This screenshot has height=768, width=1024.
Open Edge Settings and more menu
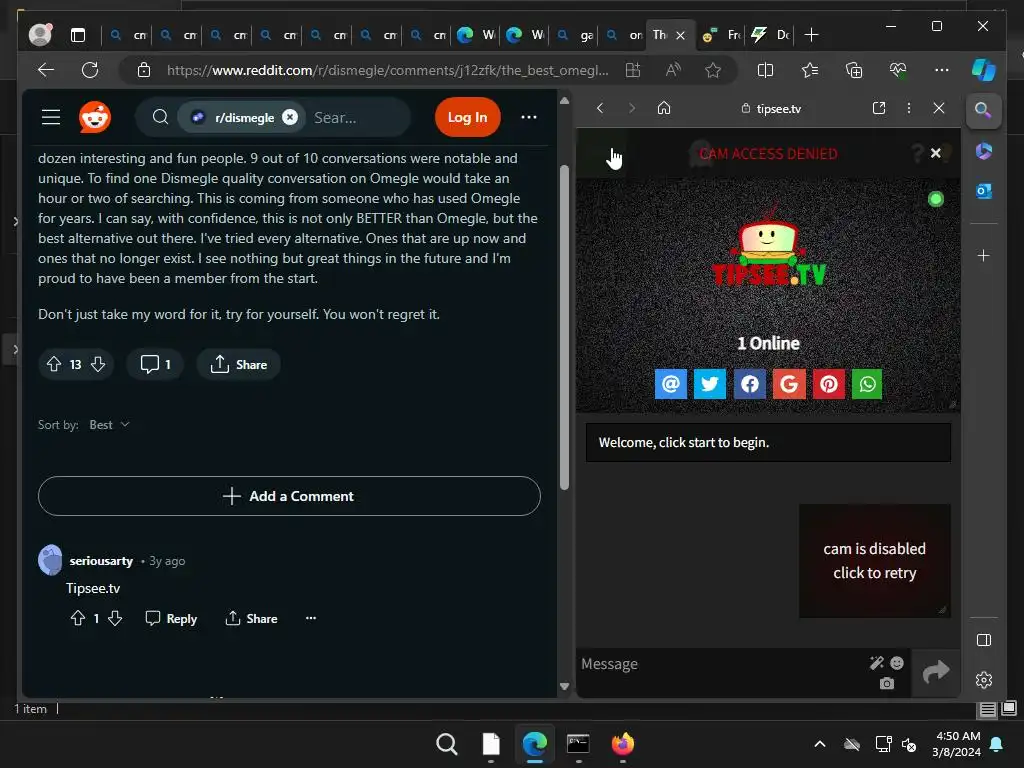(x=941, y=70)
